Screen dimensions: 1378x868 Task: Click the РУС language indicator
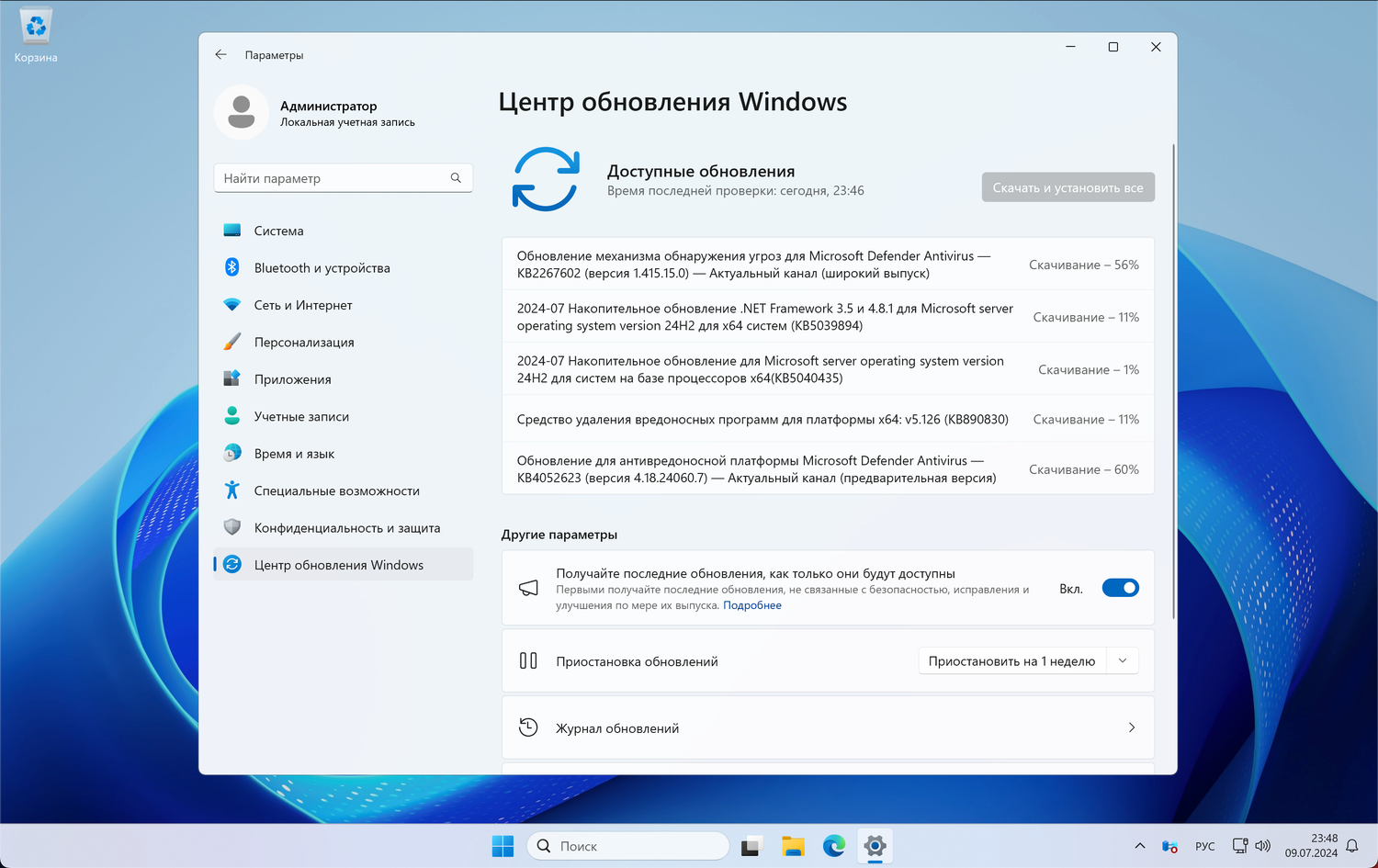tap(1204, 846)
